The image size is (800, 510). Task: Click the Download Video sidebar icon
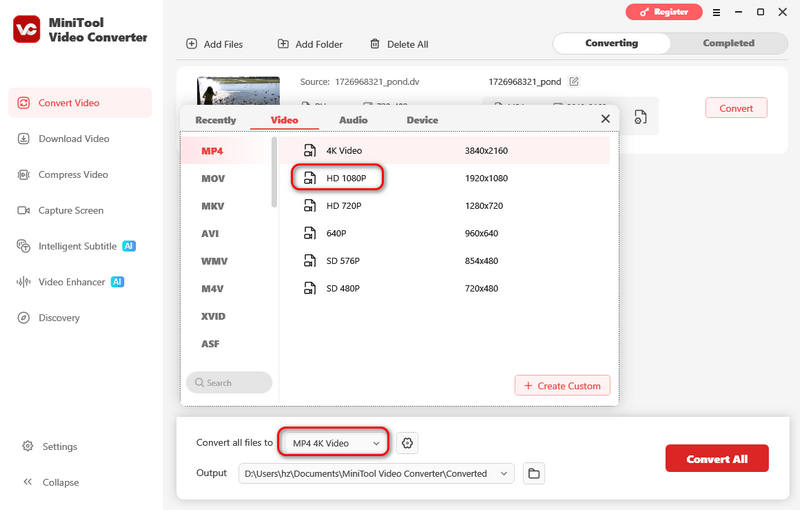[23, 139]
